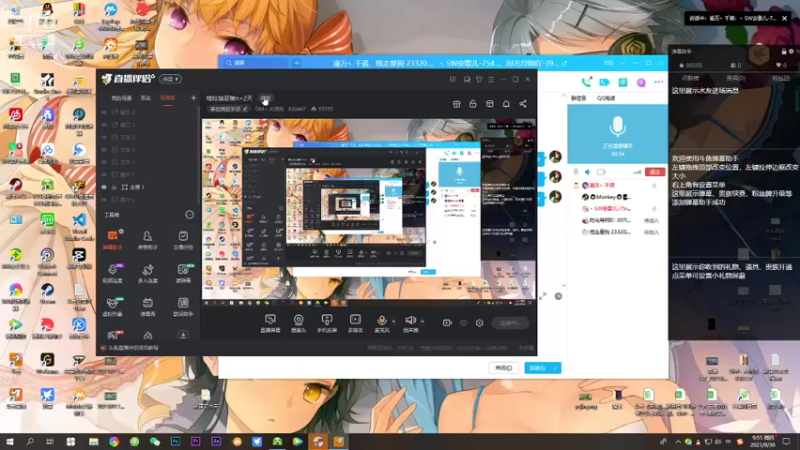Image resolution: width=800 pixels, height=450 pixels.
Task: Open the gift box icon above preview
Action: pos(457,104)
